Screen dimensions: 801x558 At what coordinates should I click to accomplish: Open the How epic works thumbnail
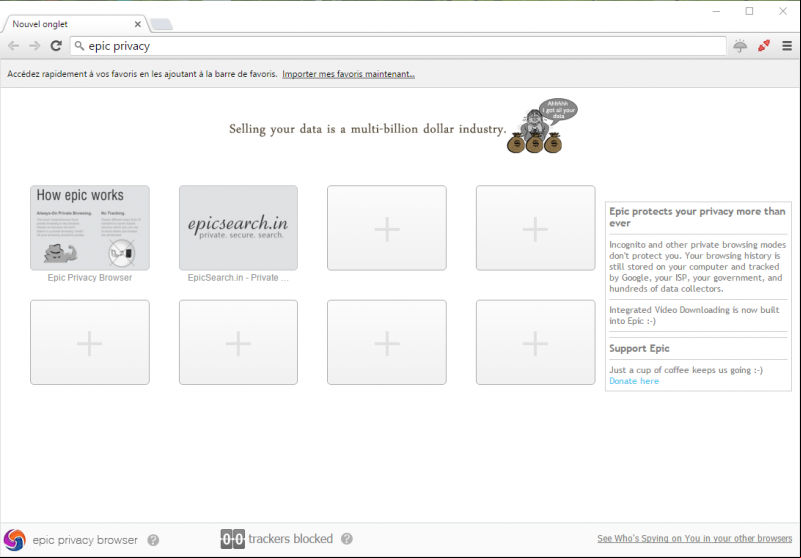[90, 228]
